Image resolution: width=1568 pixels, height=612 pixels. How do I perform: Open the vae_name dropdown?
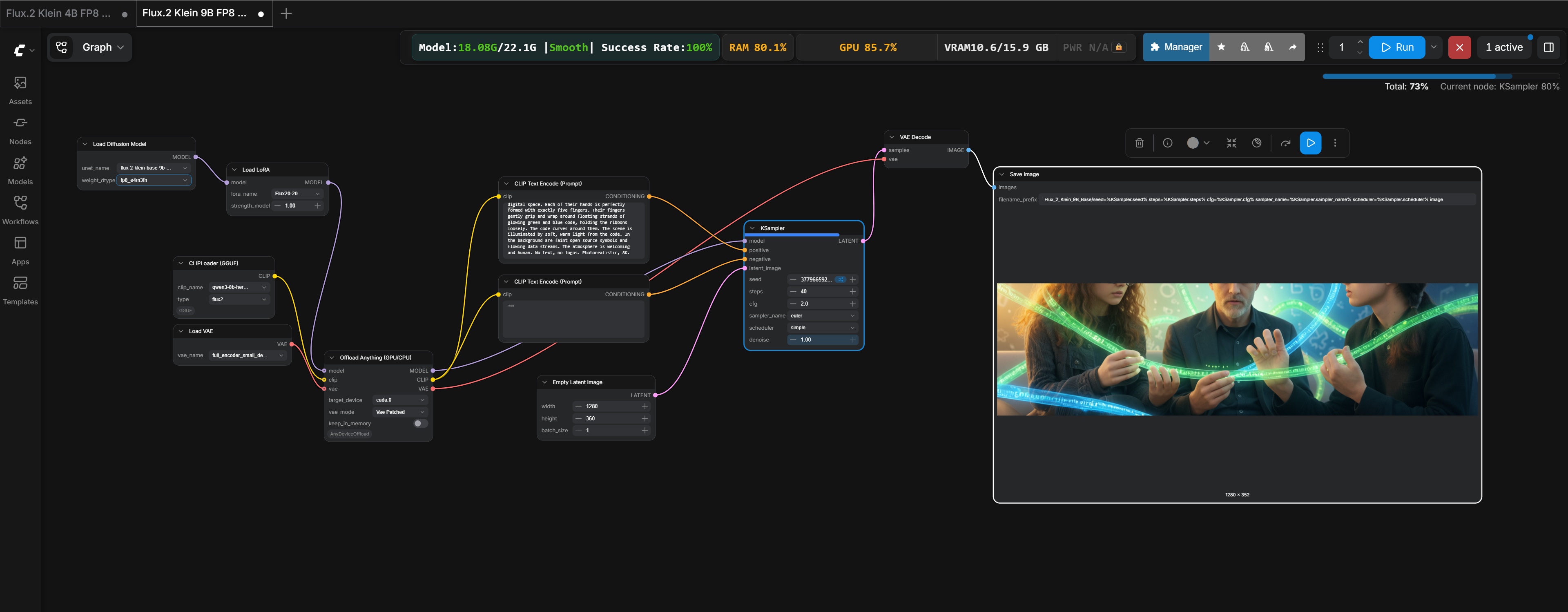[x=247, y=355]
